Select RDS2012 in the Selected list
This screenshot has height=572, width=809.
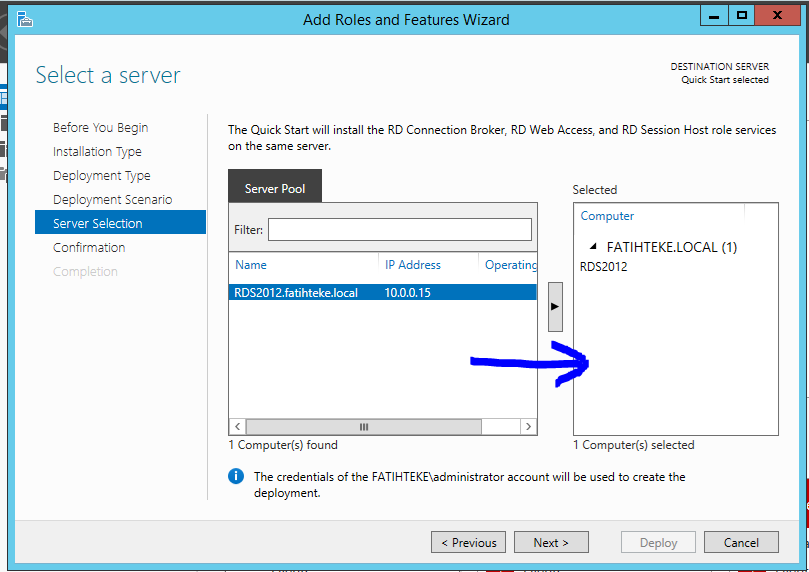[603, 267]
